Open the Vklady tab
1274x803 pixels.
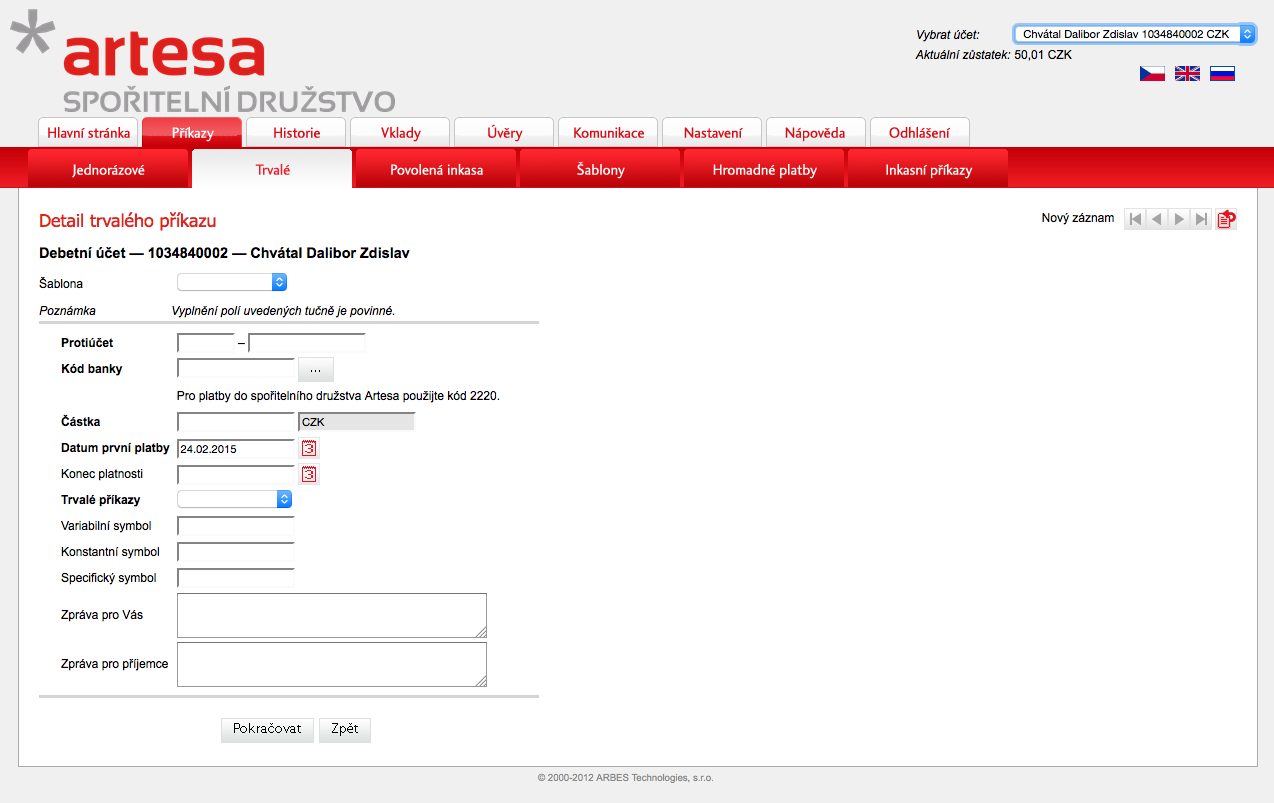coord(400,133)
